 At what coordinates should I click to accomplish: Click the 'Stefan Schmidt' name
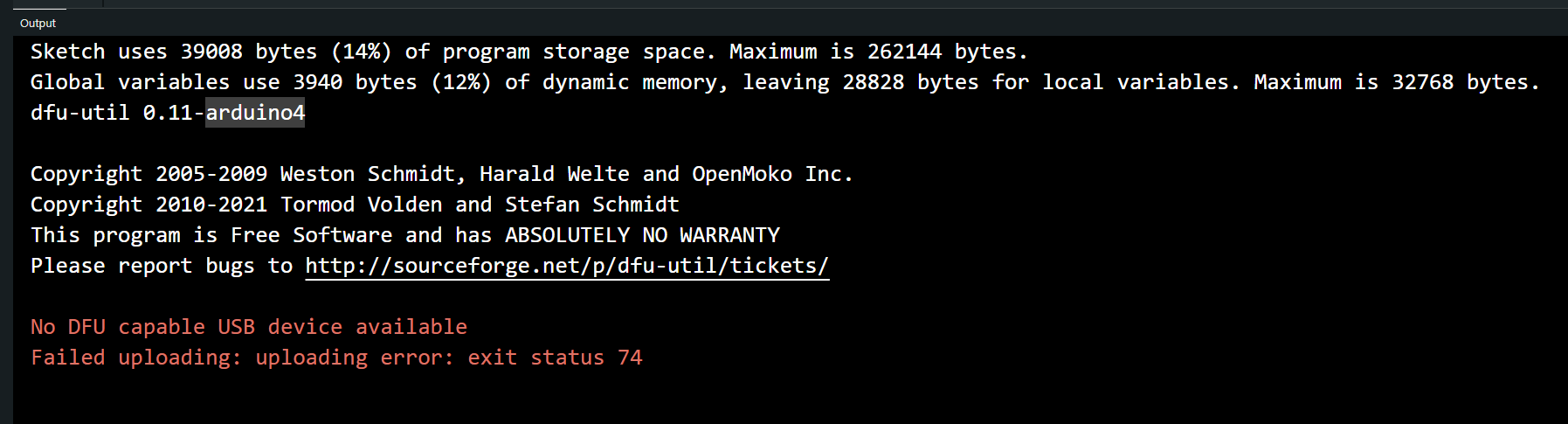click(x=591, y=205)
